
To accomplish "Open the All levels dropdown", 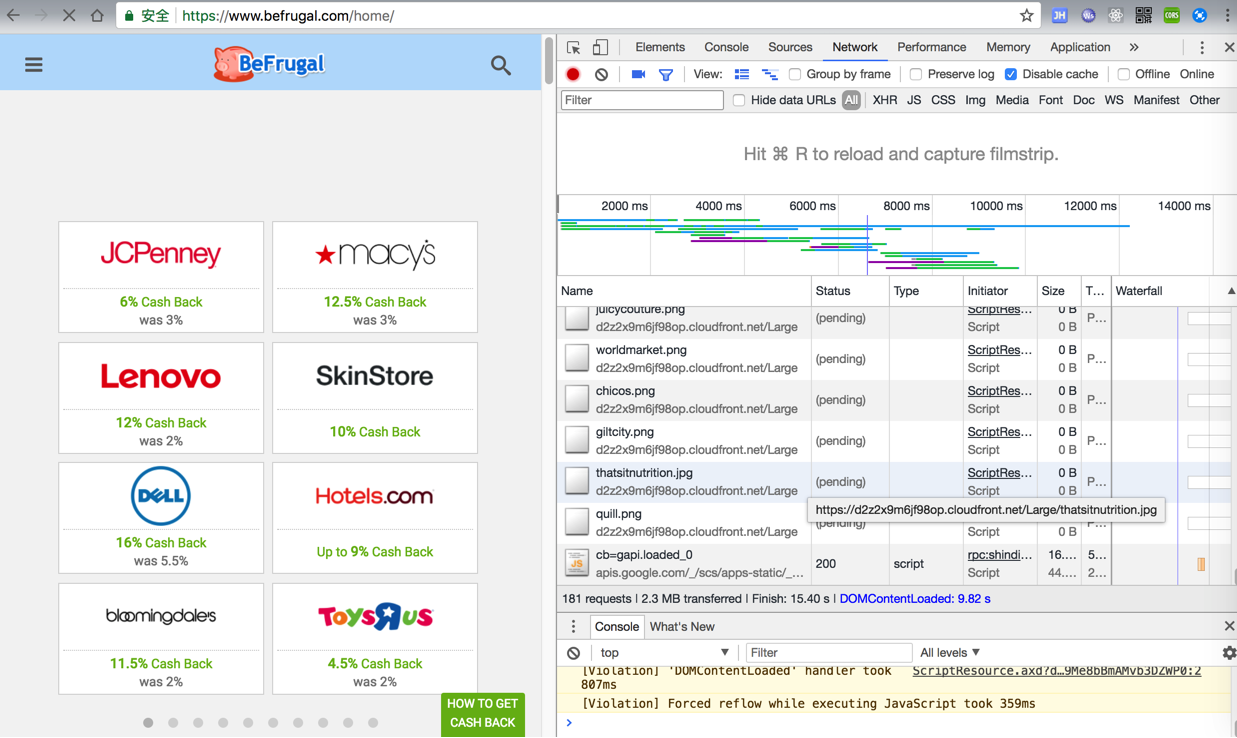I will (x=950, y=653).
